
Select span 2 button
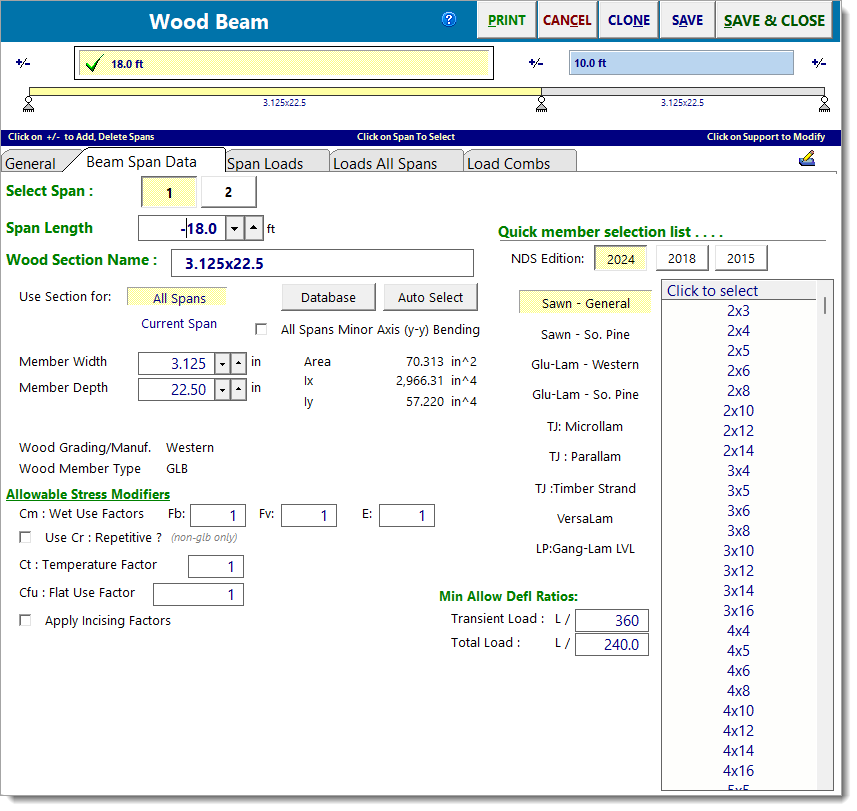click(x=228, y=192)
